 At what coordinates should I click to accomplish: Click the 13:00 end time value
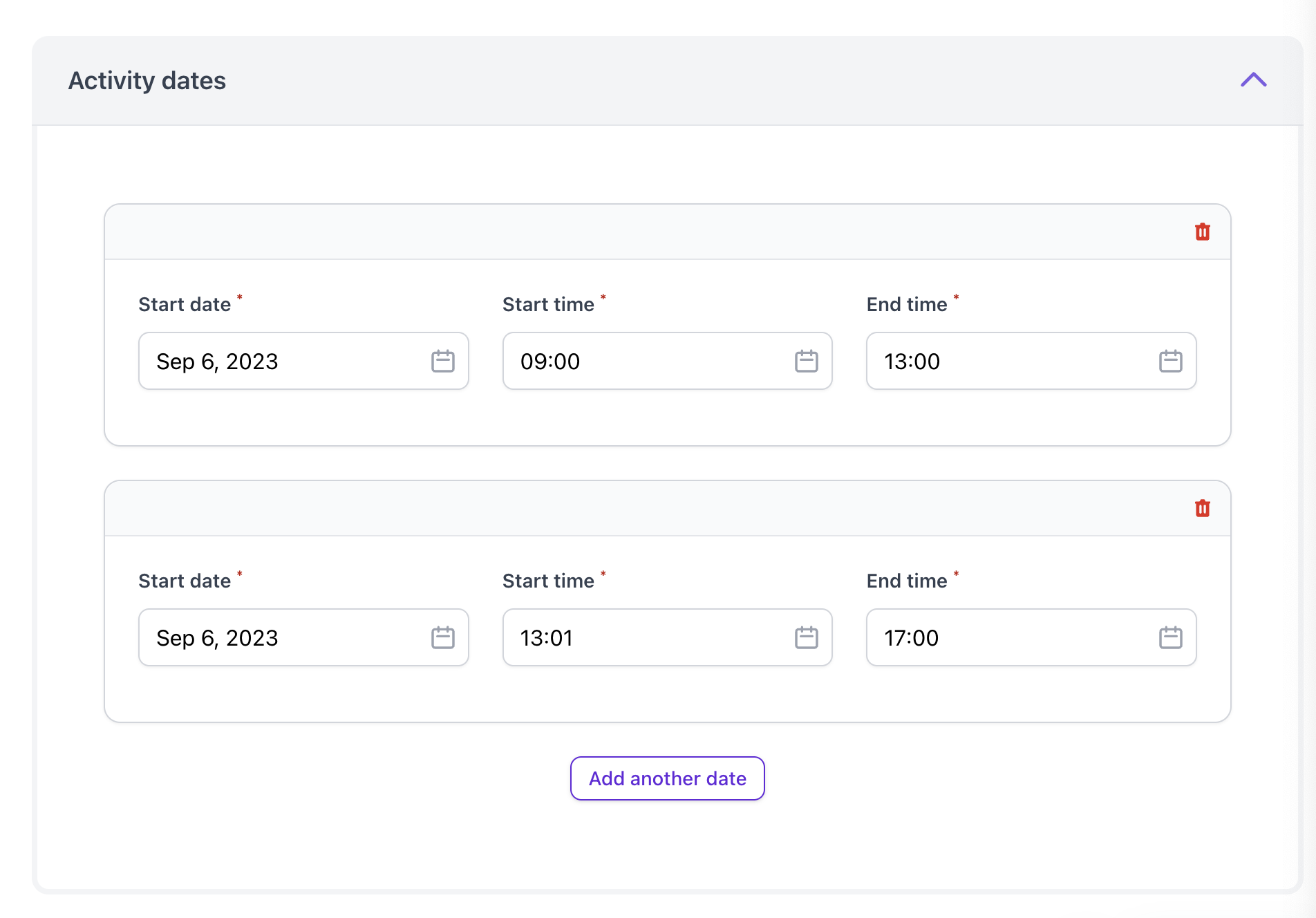pyautogui.click(x=912, y=362)
